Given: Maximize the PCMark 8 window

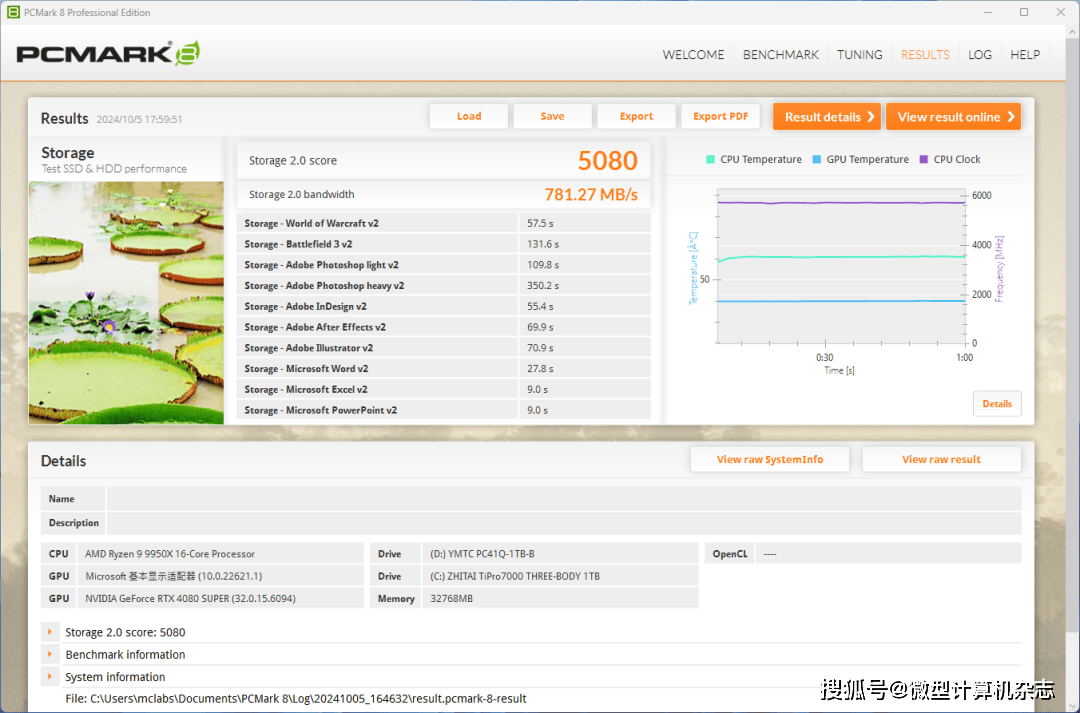Looking at the screenshot, I should pyautogui.click(x=1024, y=12).
